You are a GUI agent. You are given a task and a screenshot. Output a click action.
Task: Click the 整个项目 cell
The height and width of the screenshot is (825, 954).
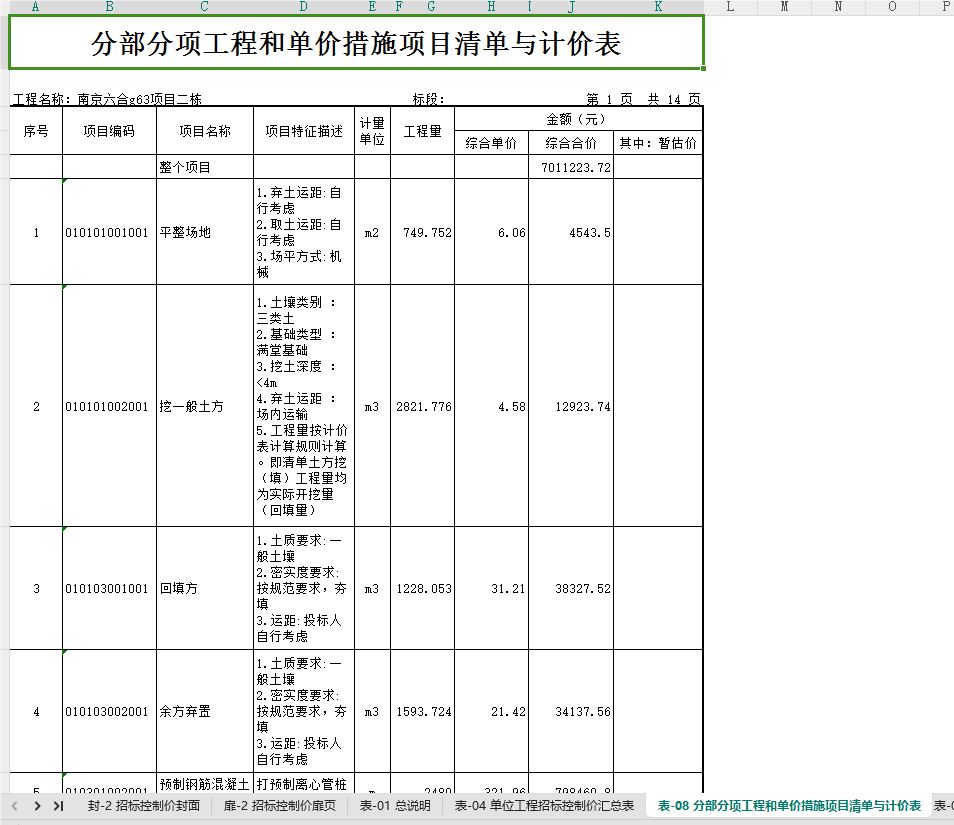click(x=205, y=167)
